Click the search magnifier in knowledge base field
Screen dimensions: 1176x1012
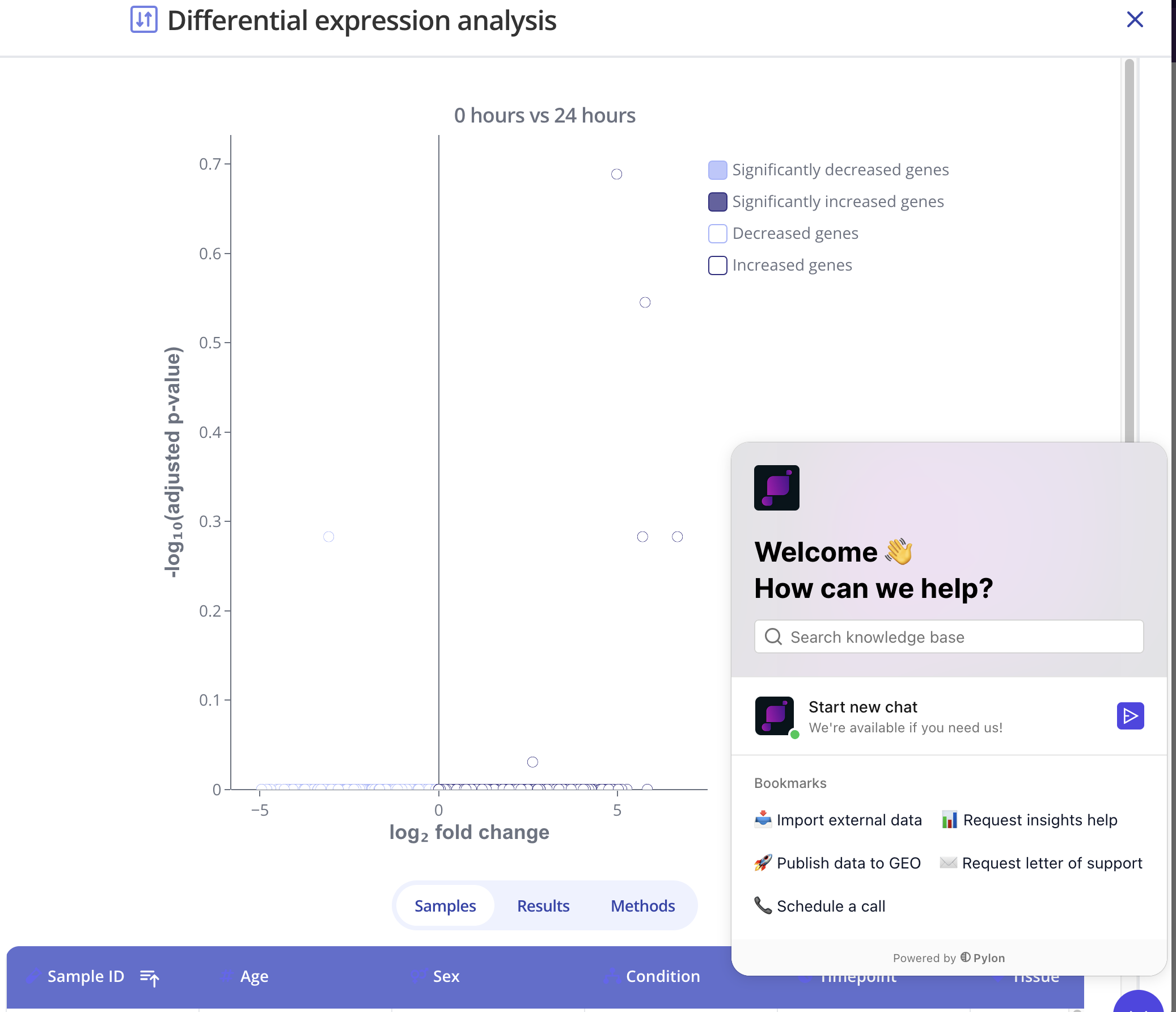[773, 636]
